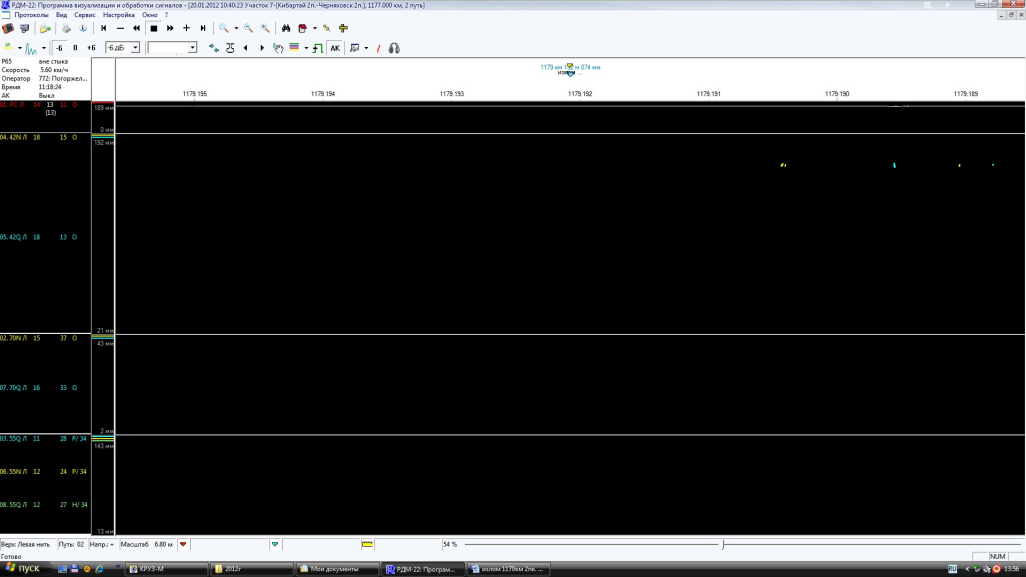1026x577 pixels.
Task: Click the plus speed-up playback button
Action: [186, 29]
